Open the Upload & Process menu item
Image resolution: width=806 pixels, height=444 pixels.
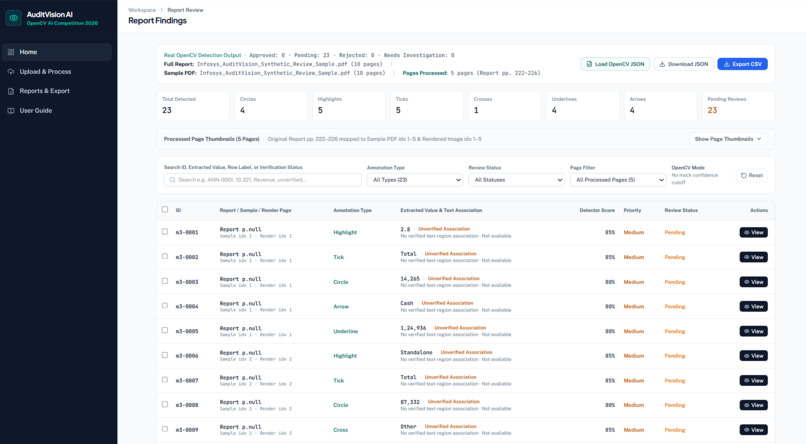click(x=57, y=71)
